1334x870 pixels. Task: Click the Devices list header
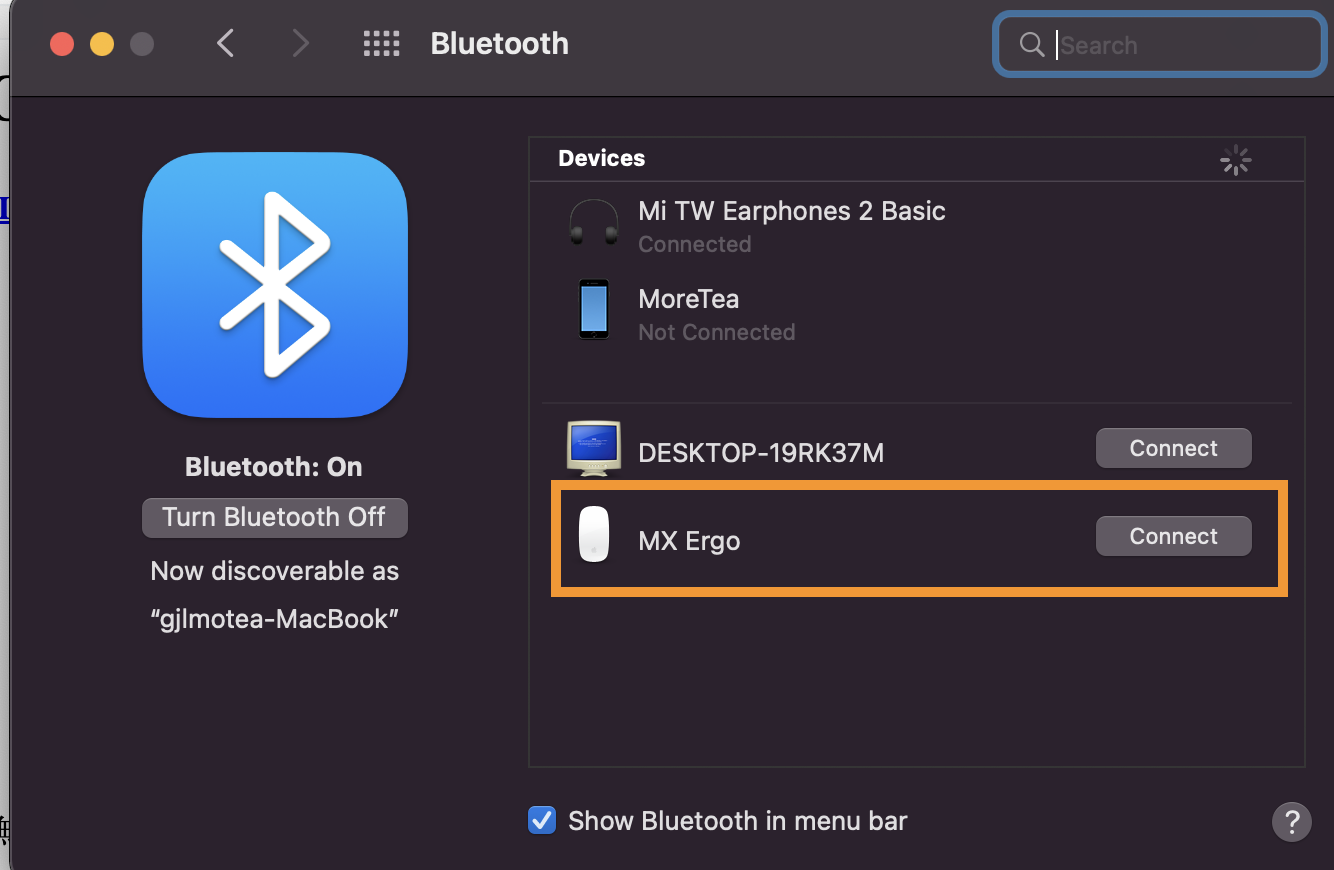point(602,158)
